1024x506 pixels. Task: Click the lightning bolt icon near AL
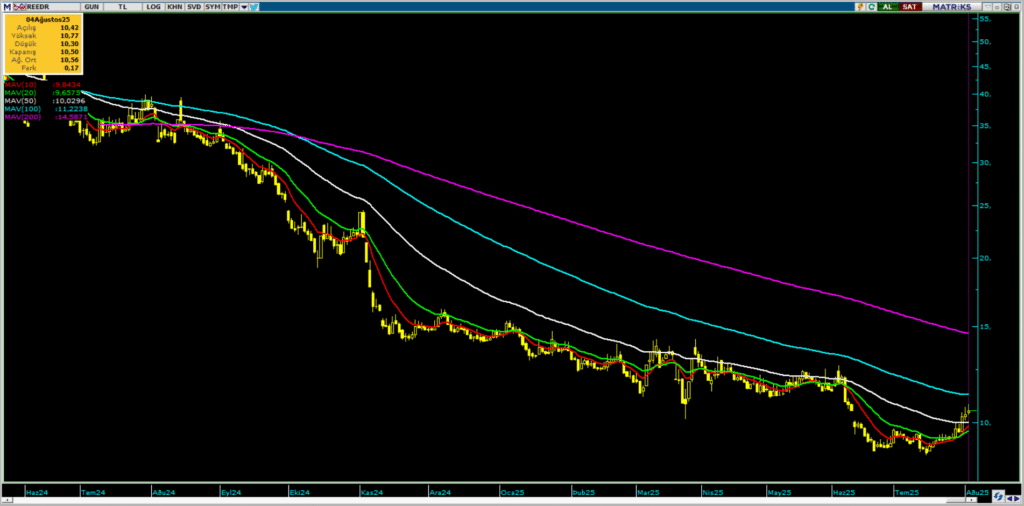(860, 7)
